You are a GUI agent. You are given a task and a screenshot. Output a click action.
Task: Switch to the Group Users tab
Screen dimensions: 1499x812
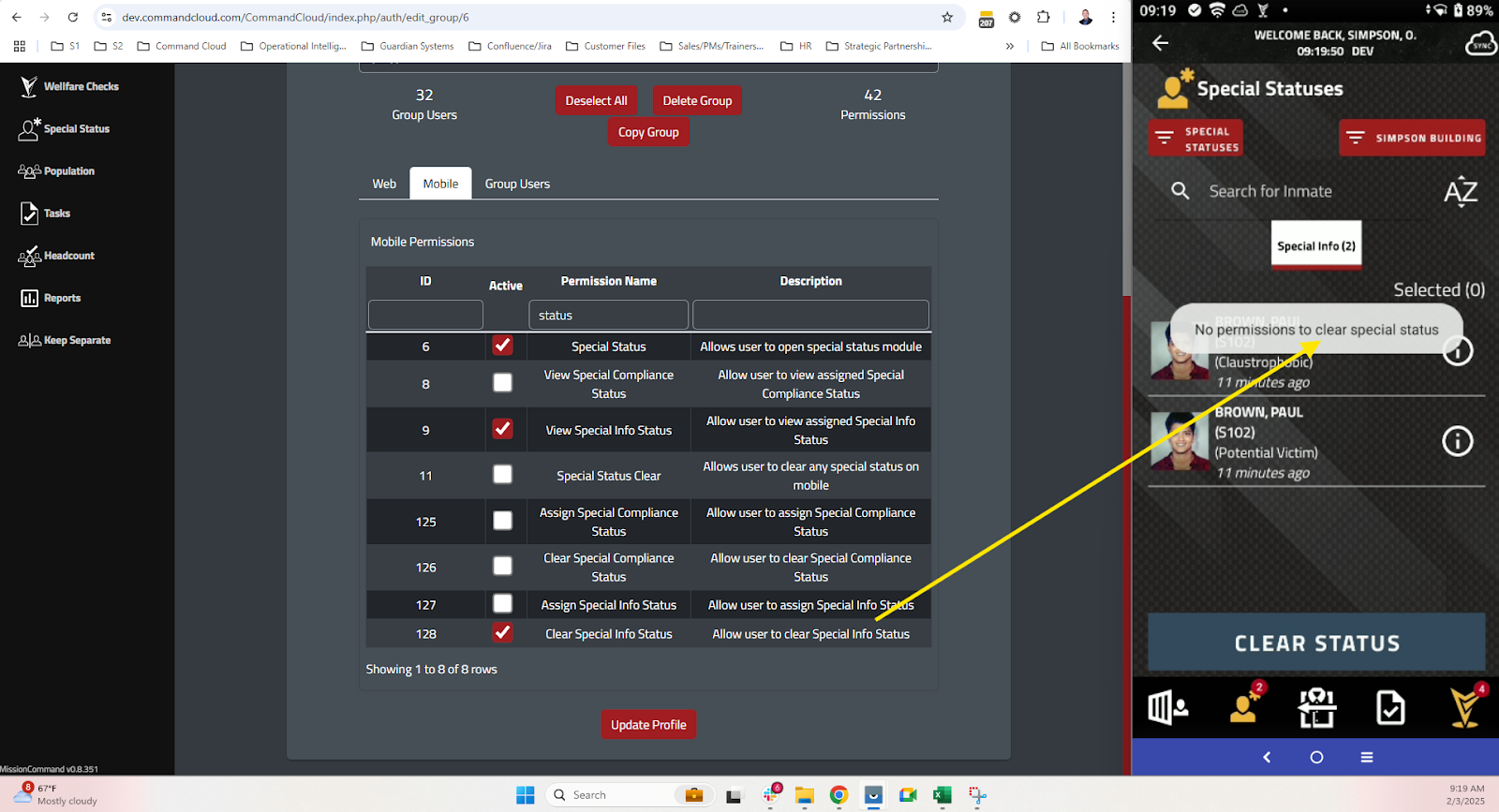pyautogui.click(x=517, y=184)
